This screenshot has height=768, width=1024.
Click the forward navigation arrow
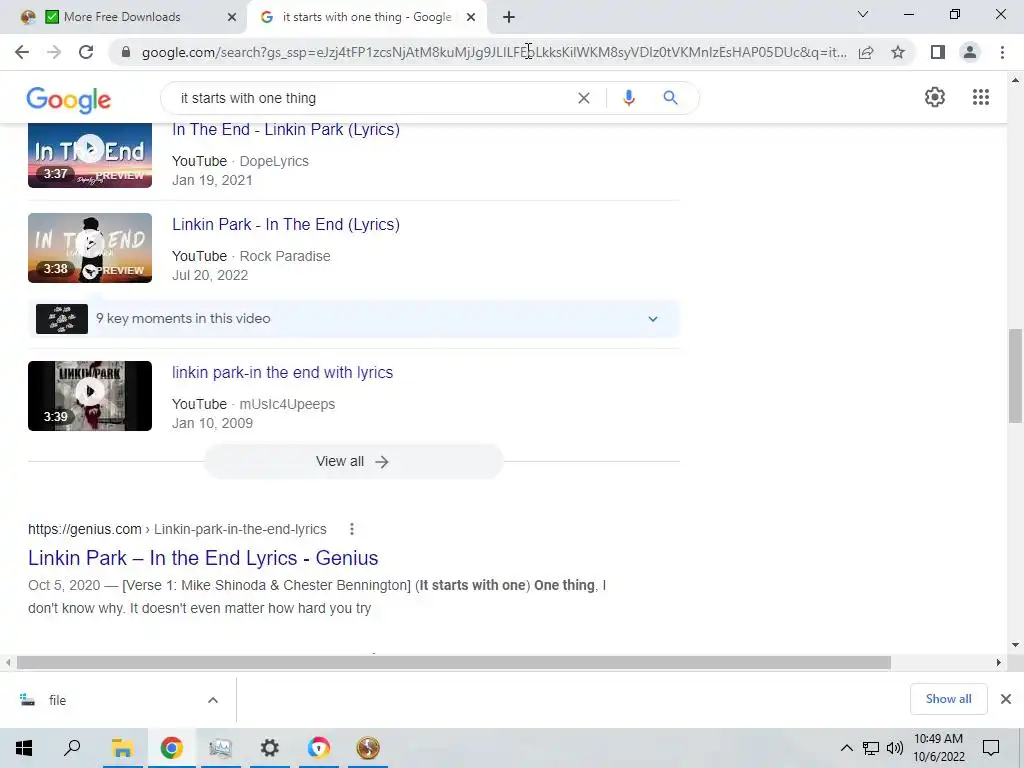(54, 52)
